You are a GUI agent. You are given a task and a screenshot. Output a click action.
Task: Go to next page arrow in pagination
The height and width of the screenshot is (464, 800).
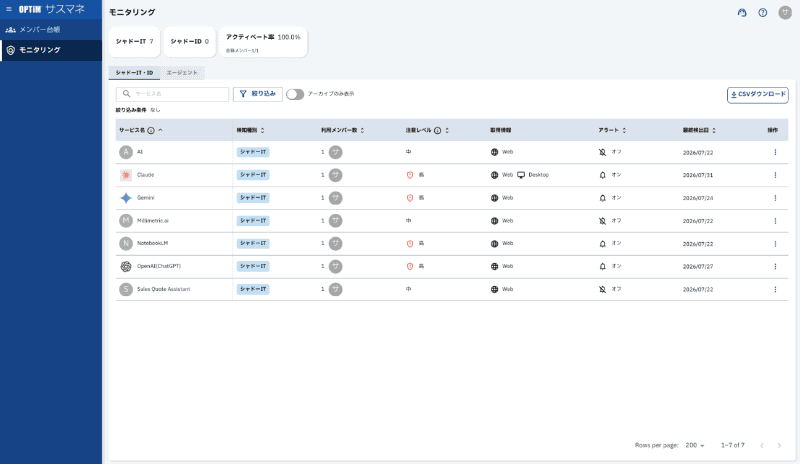tap(779, 446)
